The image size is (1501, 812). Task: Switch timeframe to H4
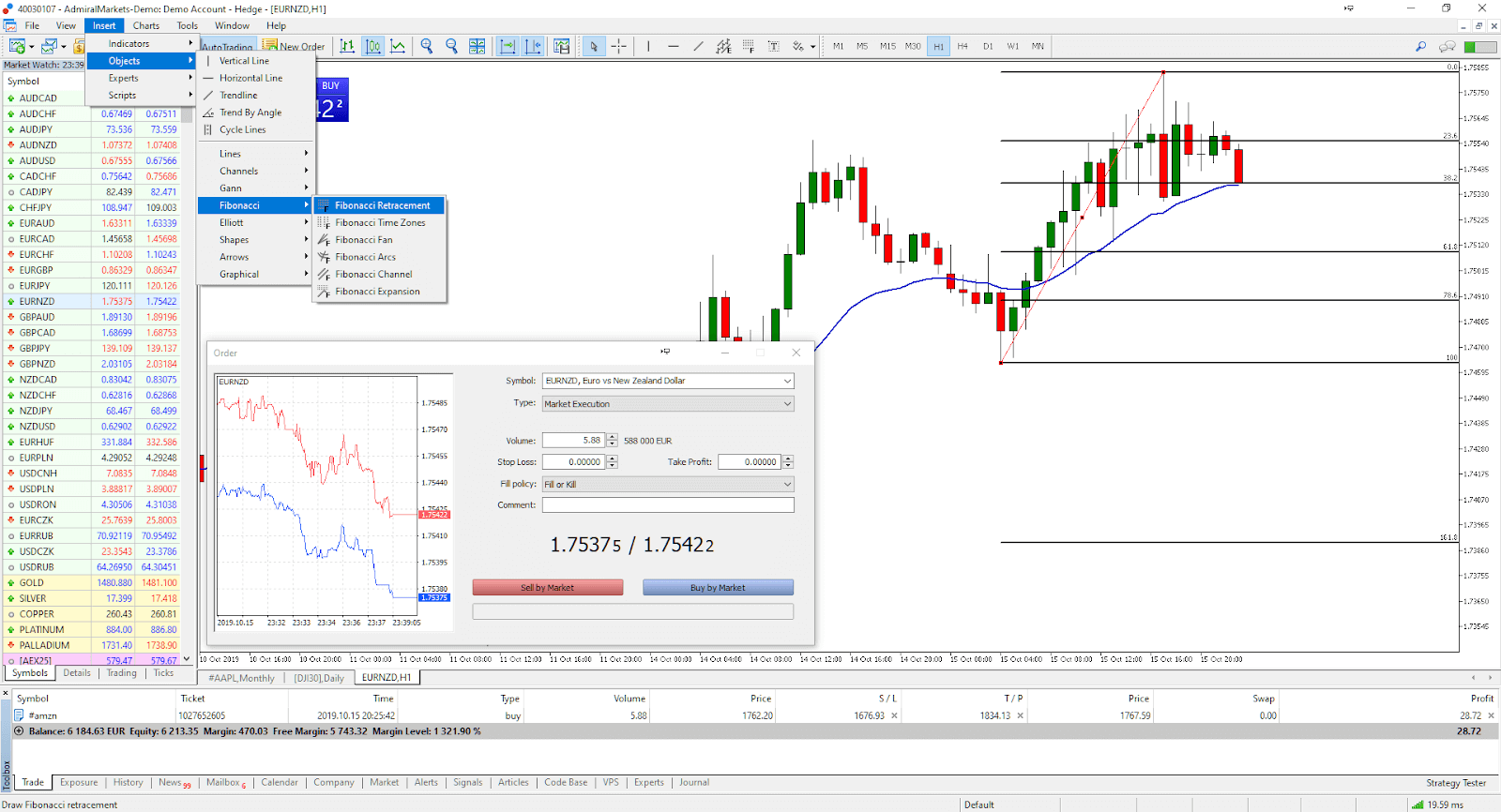click(x=963, y=46)
